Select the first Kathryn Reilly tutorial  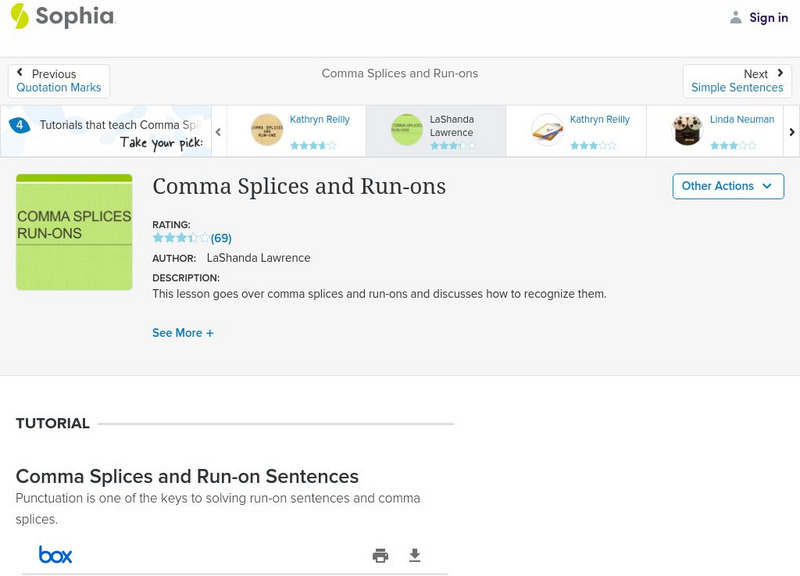(x=296, y=131)
